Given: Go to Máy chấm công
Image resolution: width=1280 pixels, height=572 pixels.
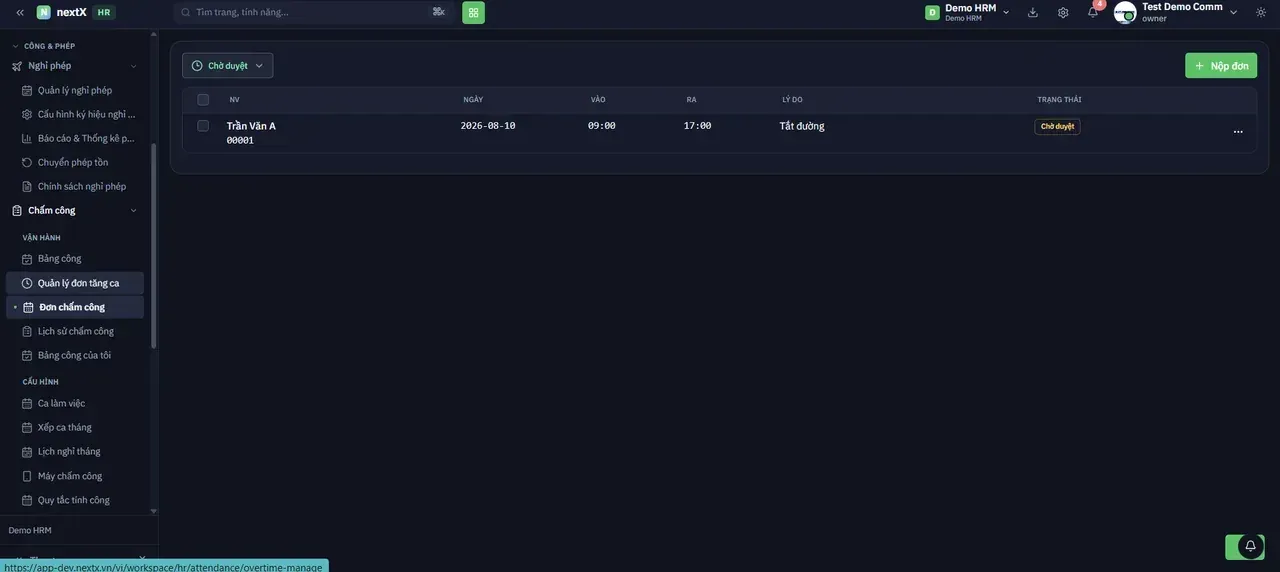Looking at the screenshot, I should [x=75, y=476].
